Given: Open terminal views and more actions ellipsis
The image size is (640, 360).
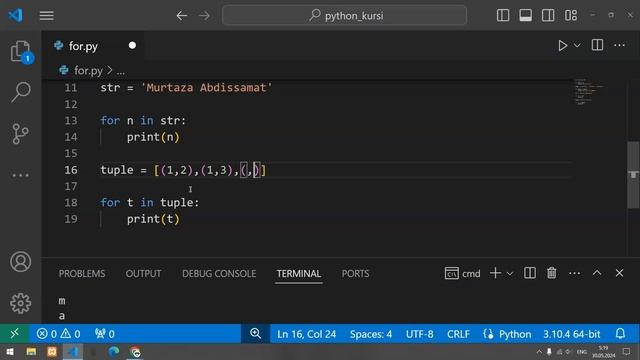Looking at the screenshot, I should point(574,273).
